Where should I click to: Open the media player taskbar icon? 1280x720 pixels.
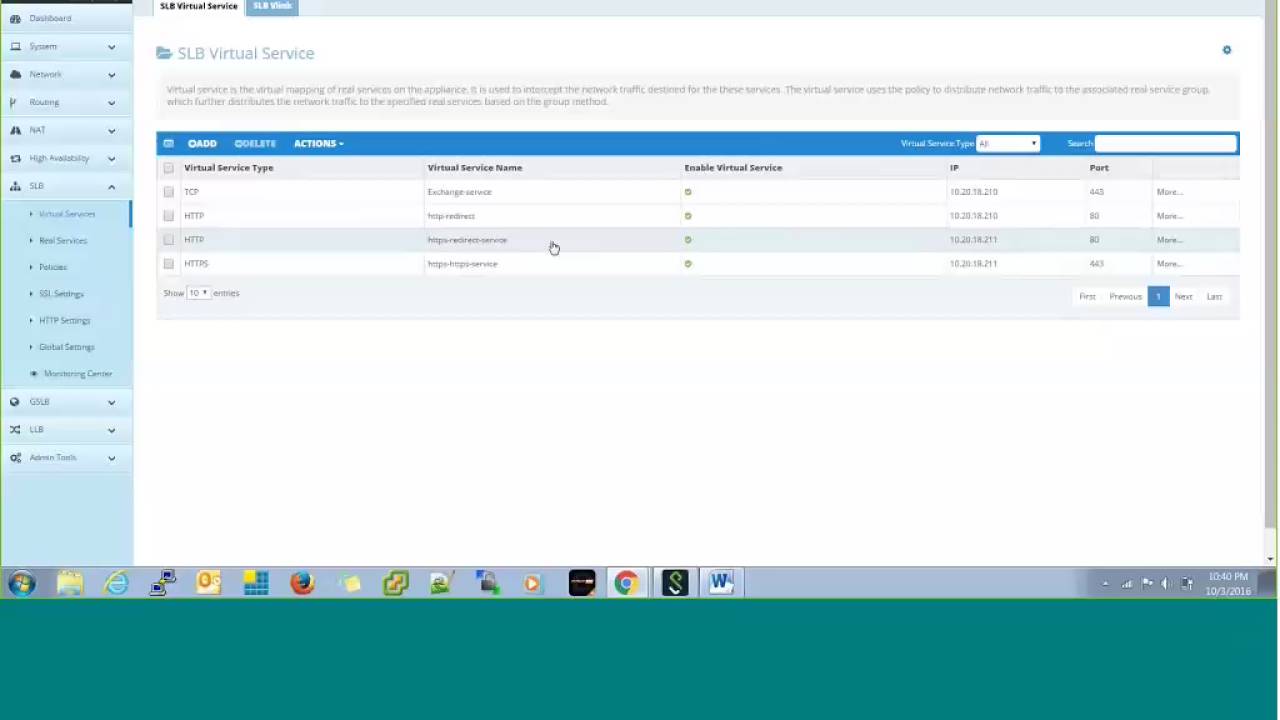pyautogui.click(x=533, y=582)
